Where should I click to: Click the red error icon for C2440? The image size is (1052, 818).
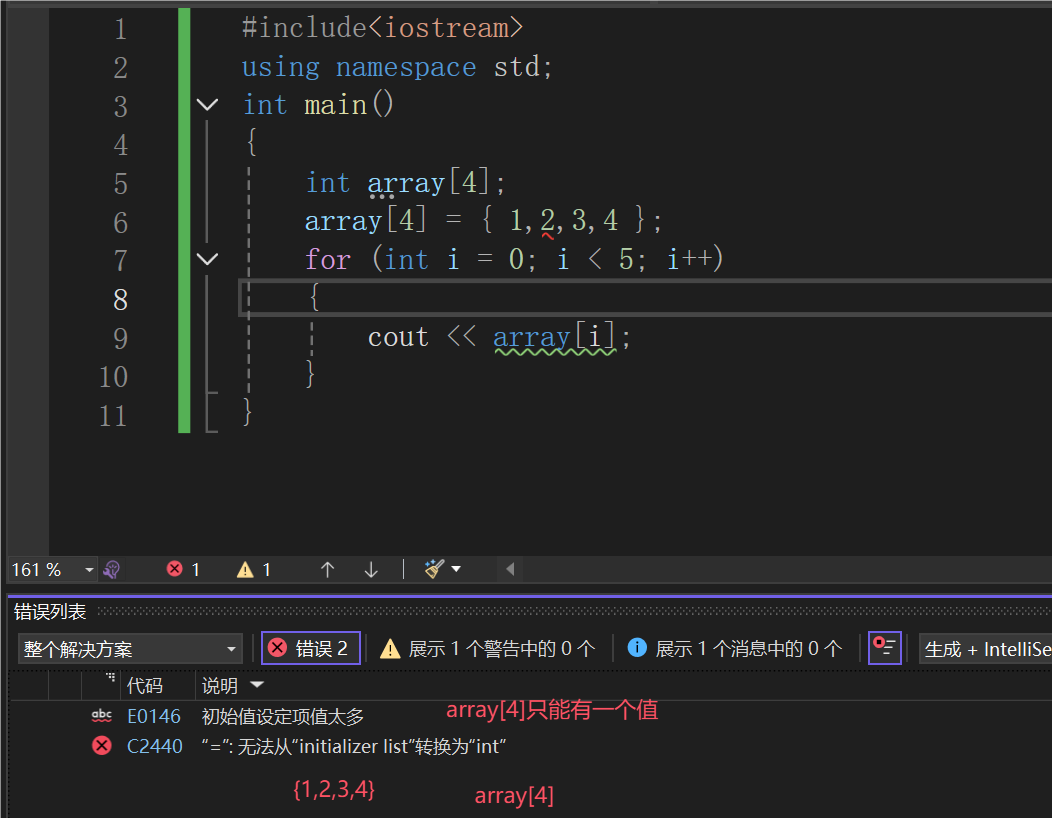(102, 746)
